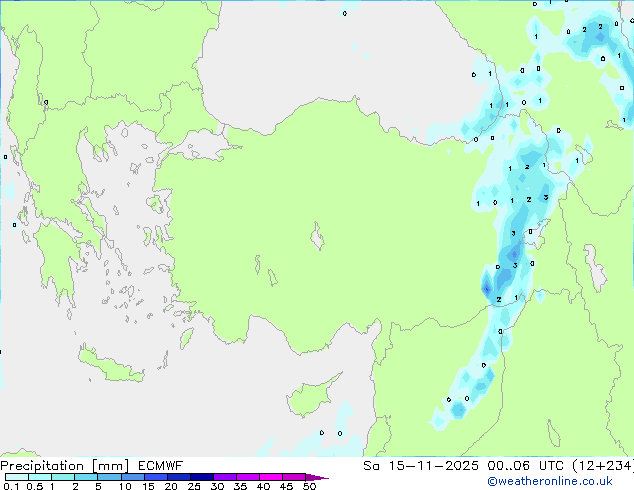Click the '15' legend scale label
Screen dimensions: 634x490
(148, 486)
